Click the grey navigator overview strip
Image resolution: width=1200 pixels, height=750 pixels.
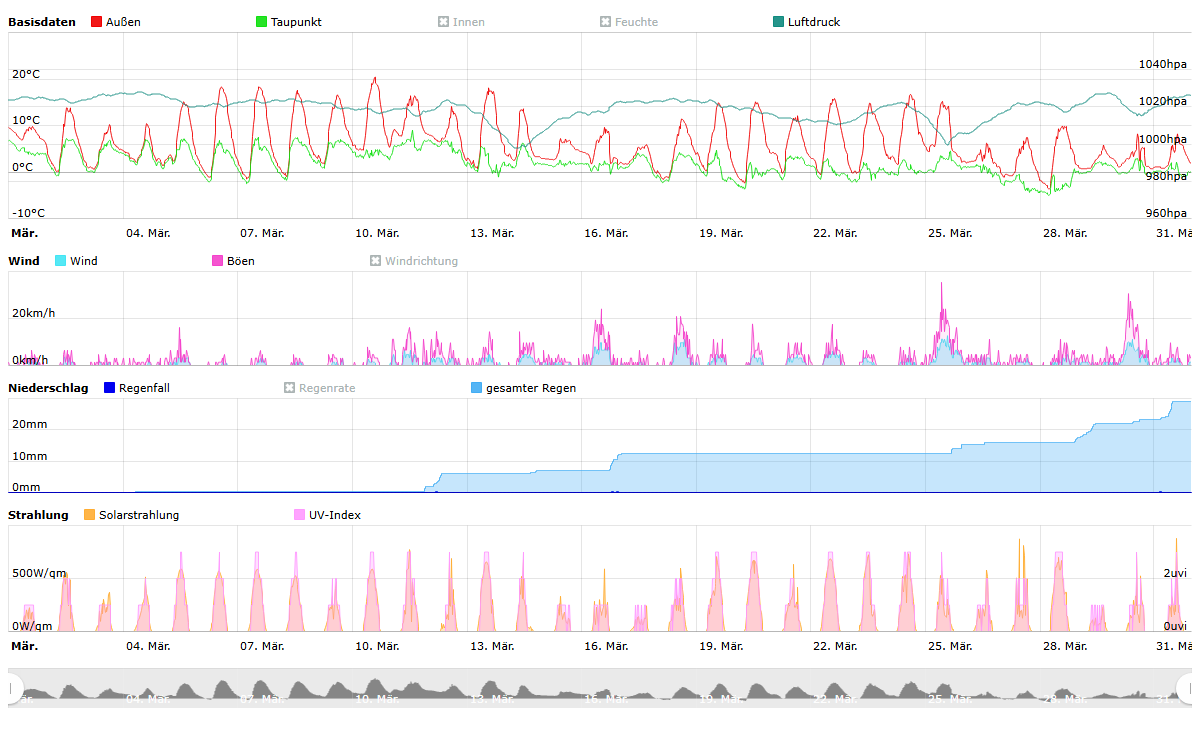600,689
